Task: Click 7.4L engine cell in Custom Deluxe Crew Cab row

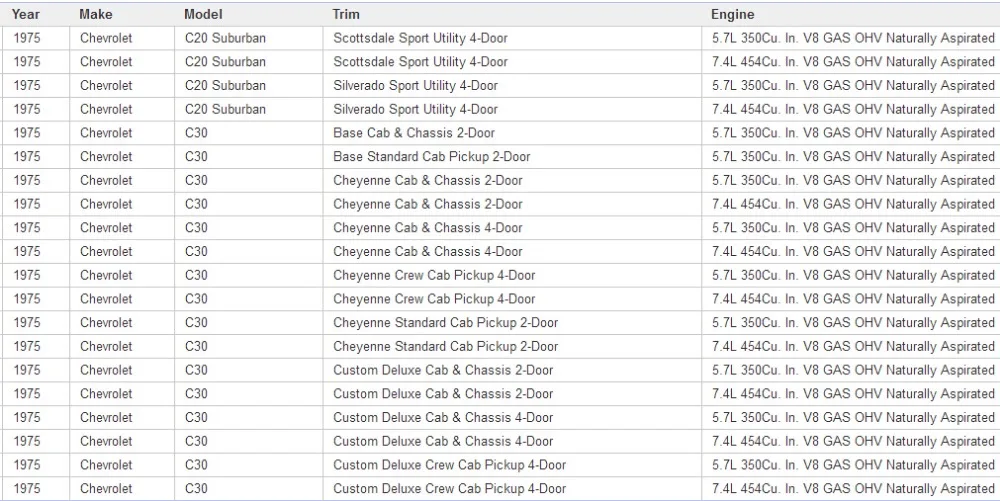Action: pos(853,489)
